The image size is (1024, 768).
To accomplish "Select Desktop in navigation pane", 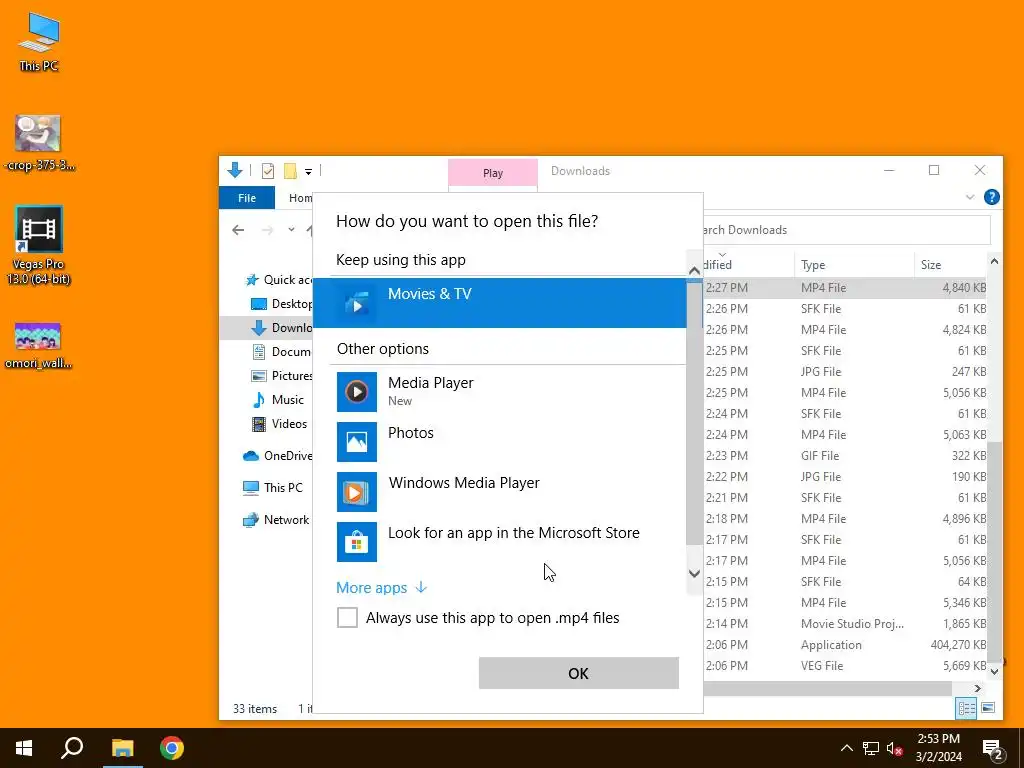I will click(282, 304).
